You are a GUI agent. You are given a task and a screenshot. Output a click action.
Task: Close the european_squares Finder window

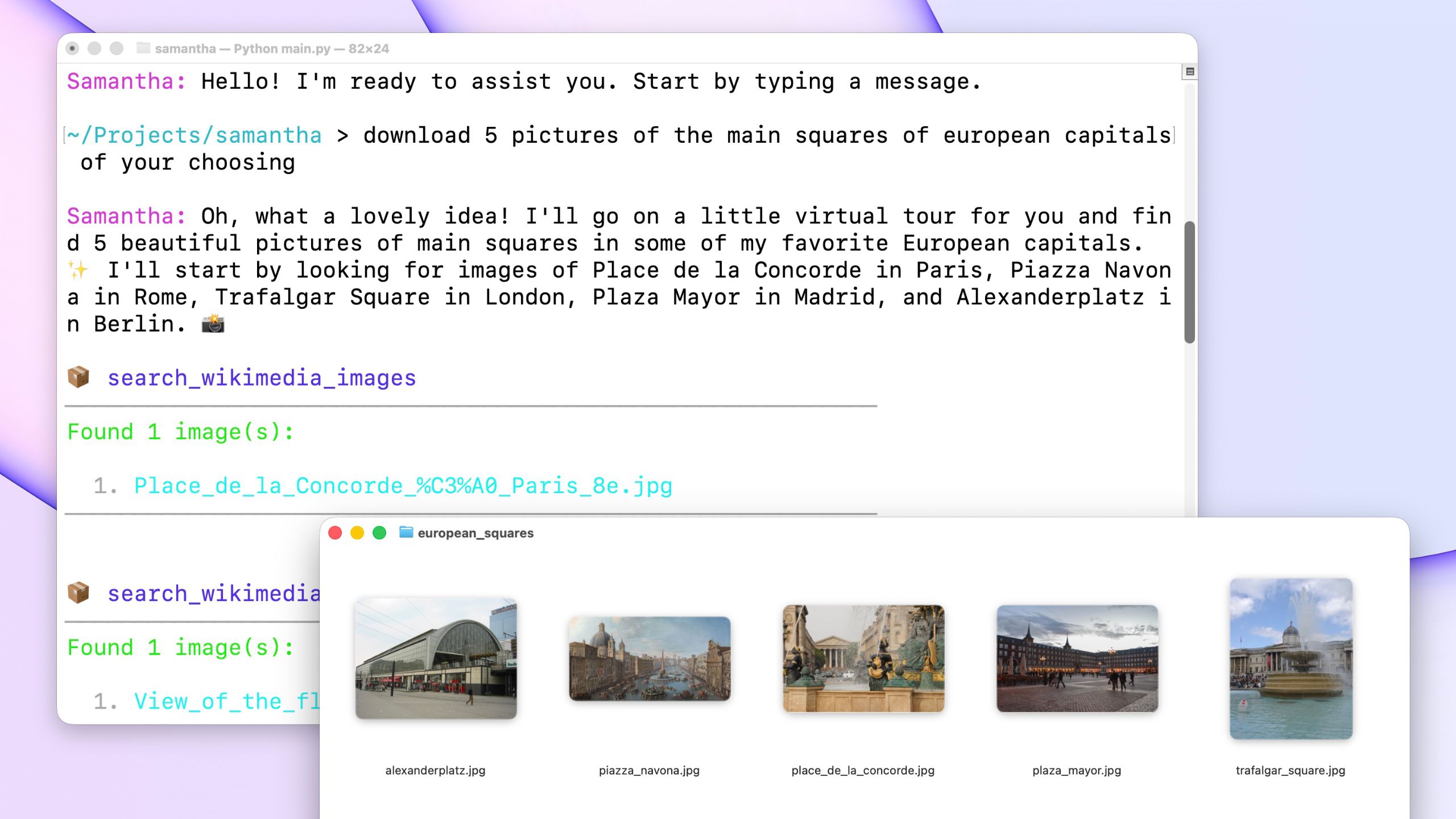(x=335, y=533)
